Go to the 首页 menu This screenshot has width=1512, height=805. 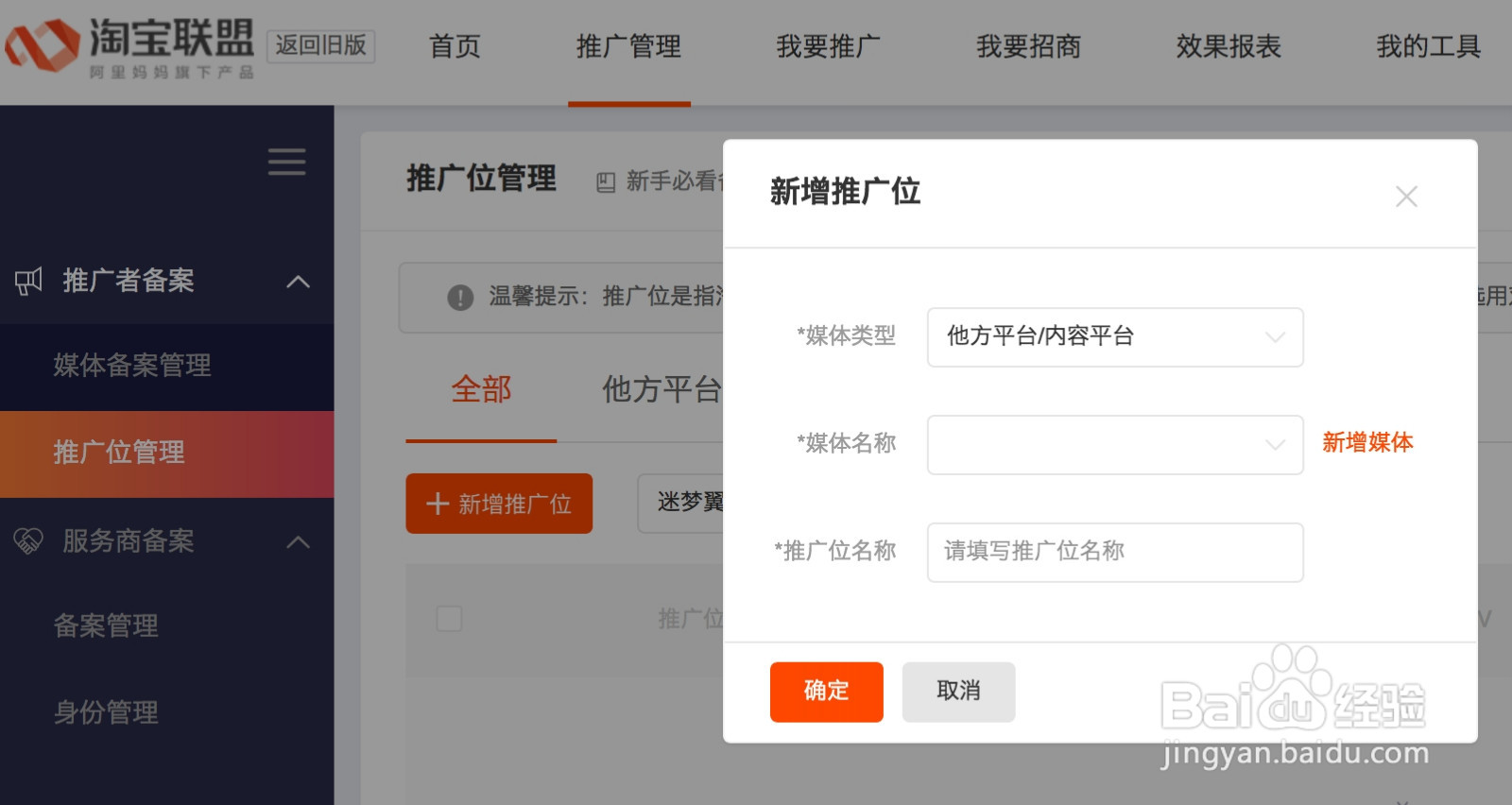click(455, 45)
